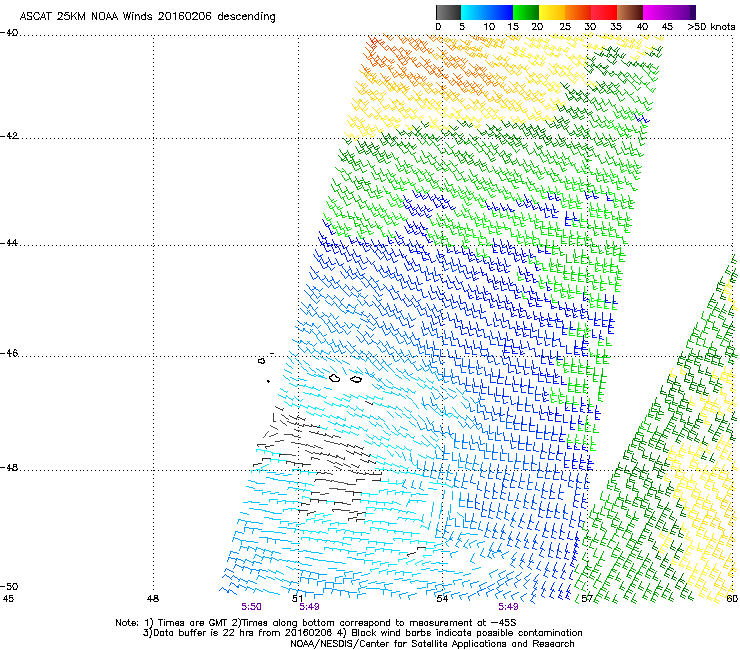Select the purple 45-50 knot legend segment
This screenshot has height=650, width=740.
tap(682, 12)
